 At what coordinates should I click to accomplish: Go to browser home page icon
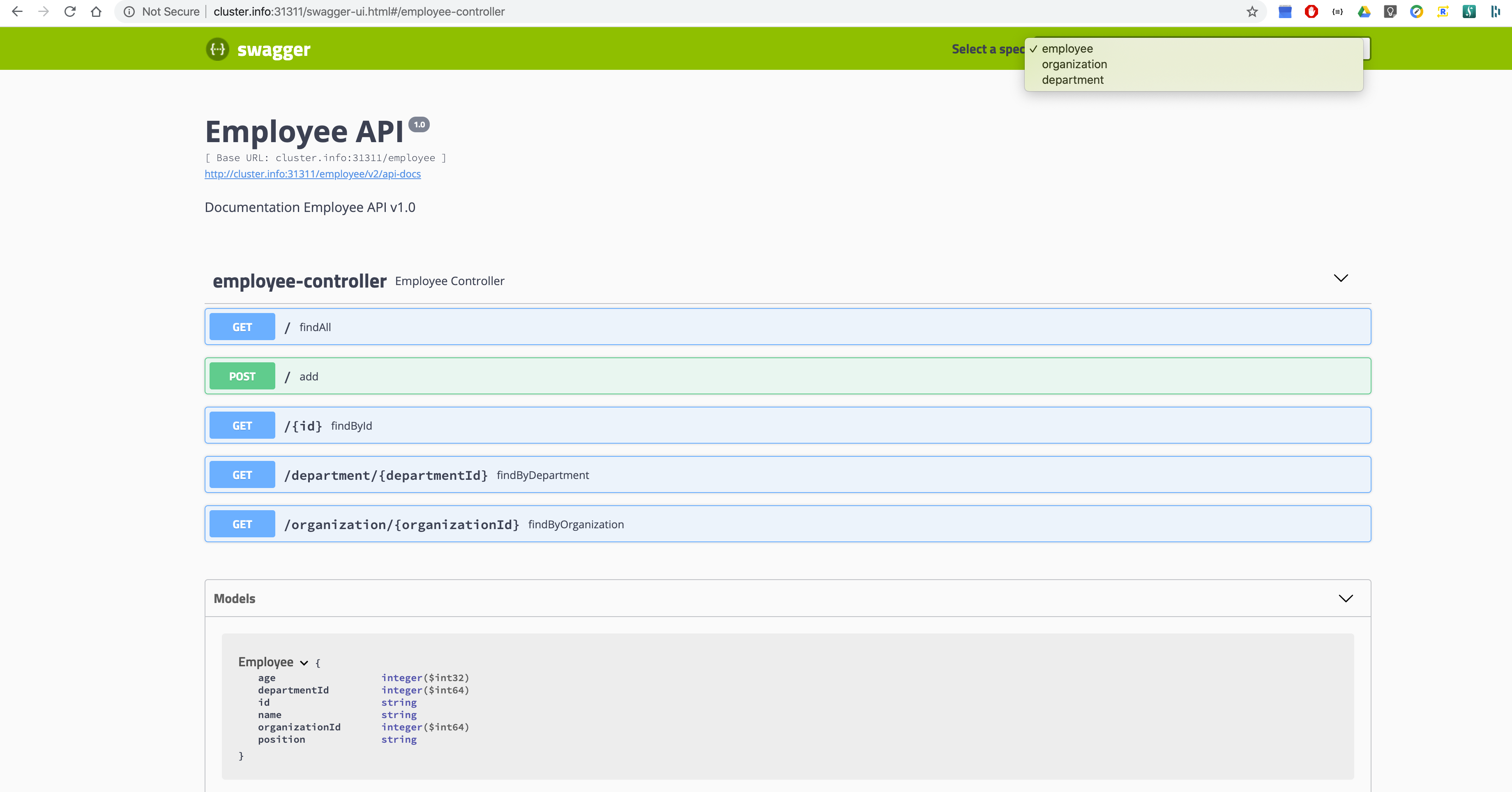(x=96, y=12)
